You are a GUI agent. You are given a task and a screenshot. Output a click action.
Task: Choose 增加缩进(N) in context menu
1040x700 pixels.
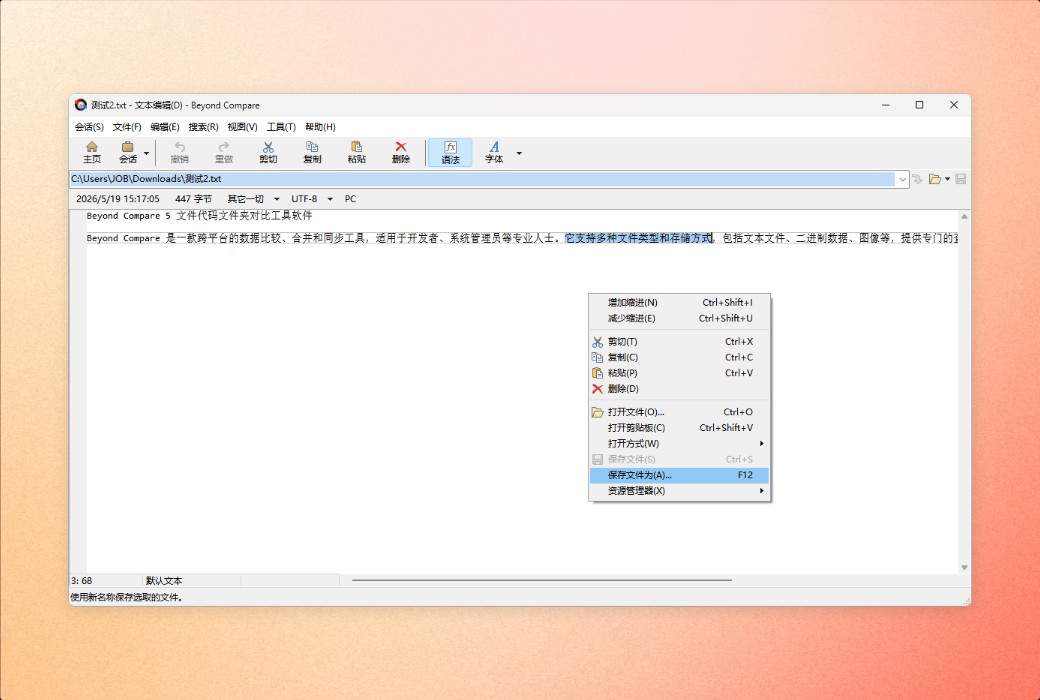point(679,302)
